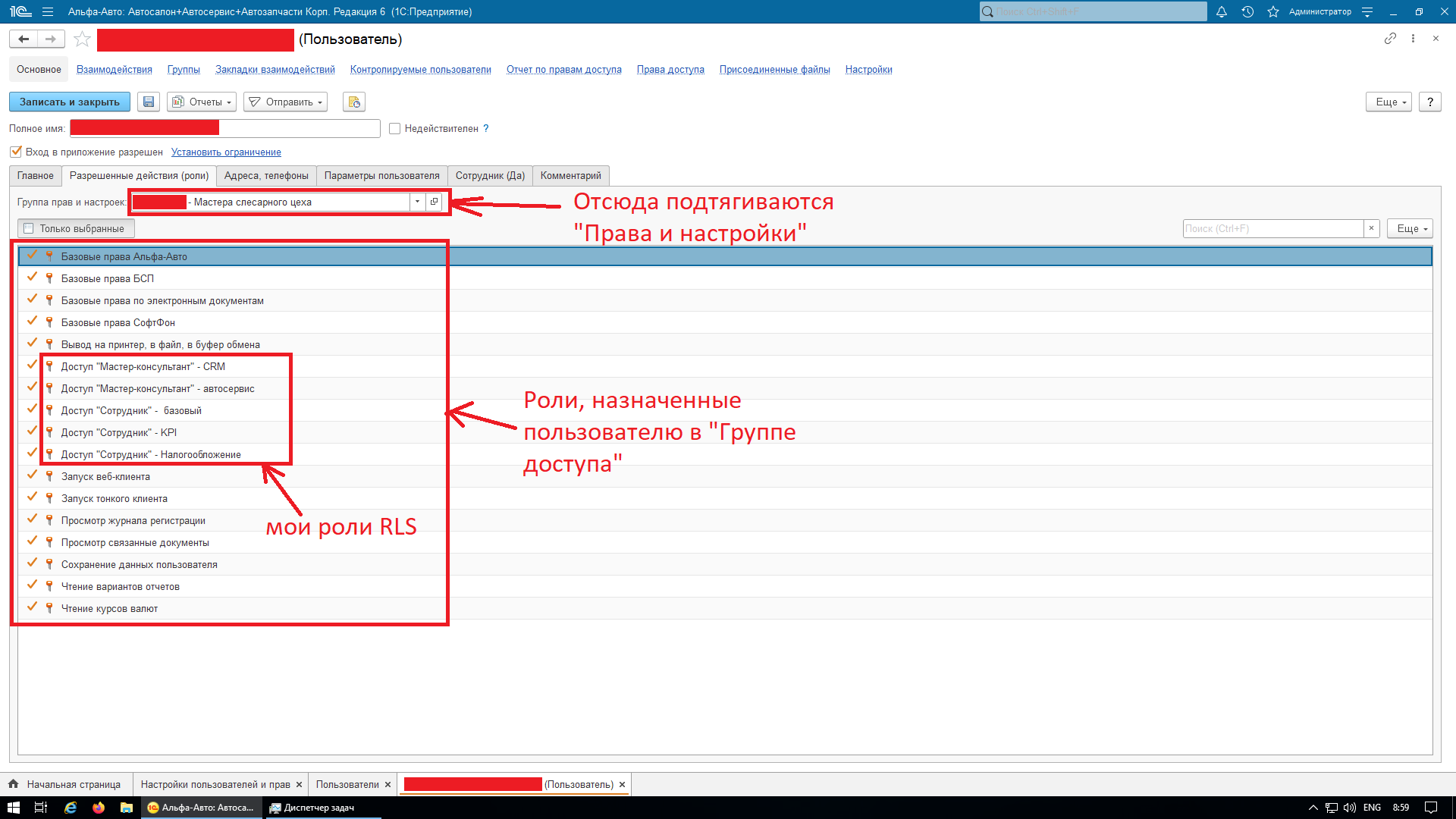This screenshot has height=819, width=1456.
Task: Switch keyboard language ENG indicator
Action: click(1372, 808)
